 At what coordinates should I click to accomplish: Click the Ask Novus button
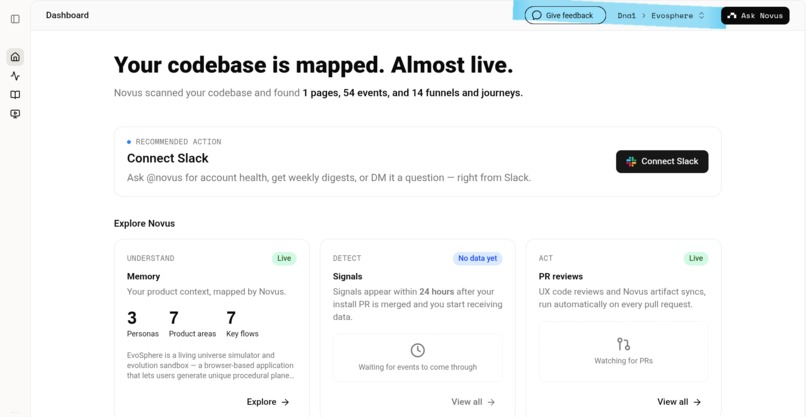(x=755, y=15)
